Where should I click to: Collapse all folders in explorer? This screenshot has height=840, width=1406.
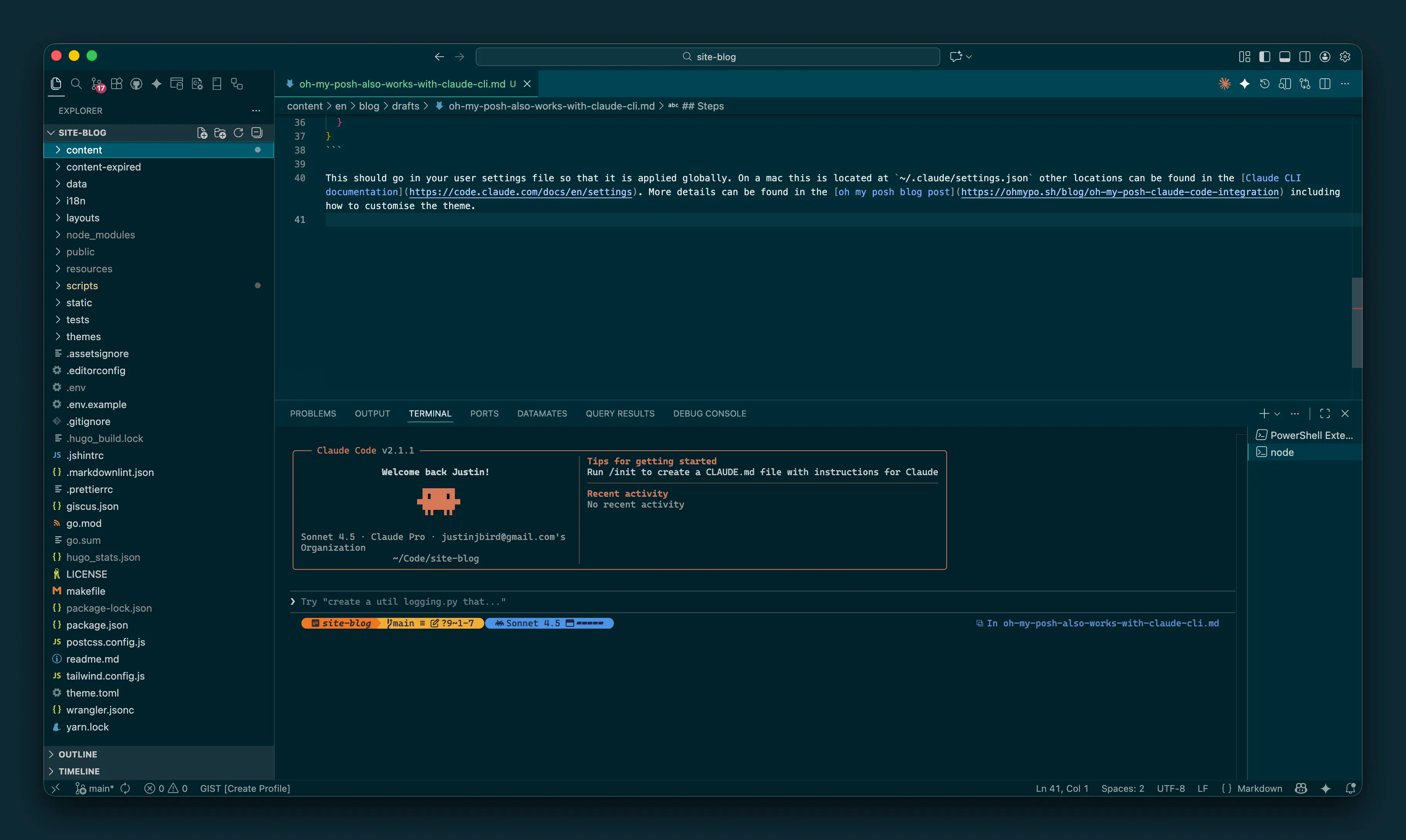257,132
